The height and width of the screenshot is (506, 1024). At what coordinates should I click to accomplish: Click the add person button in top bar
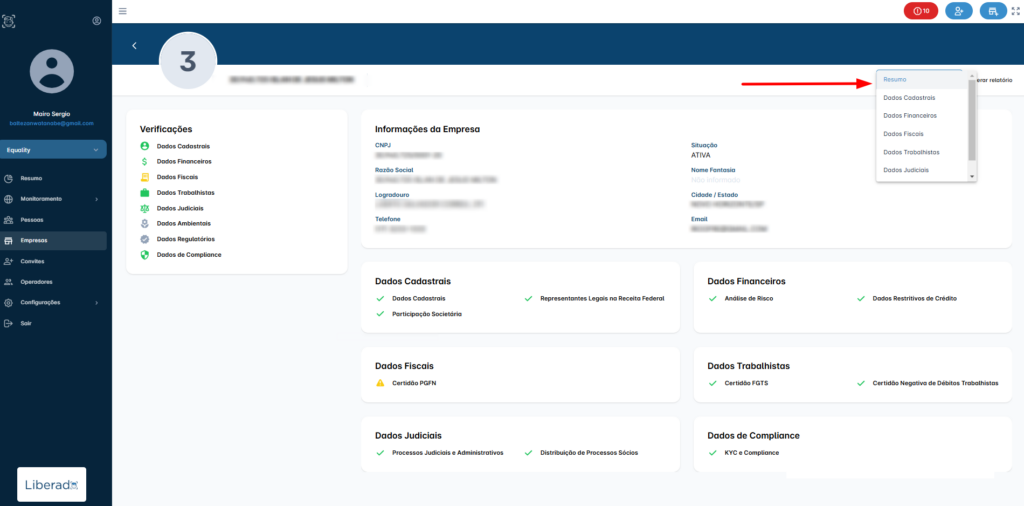[x=959, y=11]
